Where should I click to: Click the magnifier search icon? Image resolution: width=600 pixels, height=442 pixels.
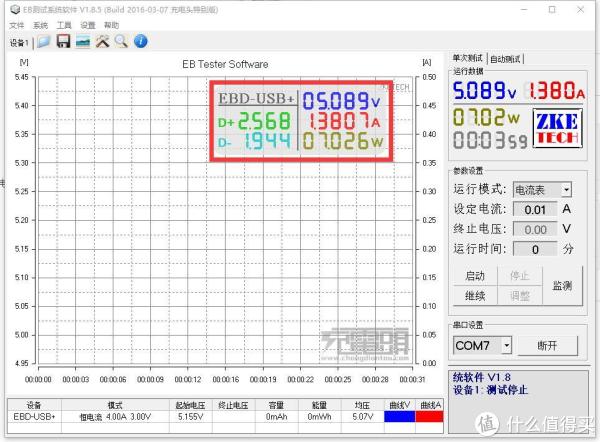(121, 41)
